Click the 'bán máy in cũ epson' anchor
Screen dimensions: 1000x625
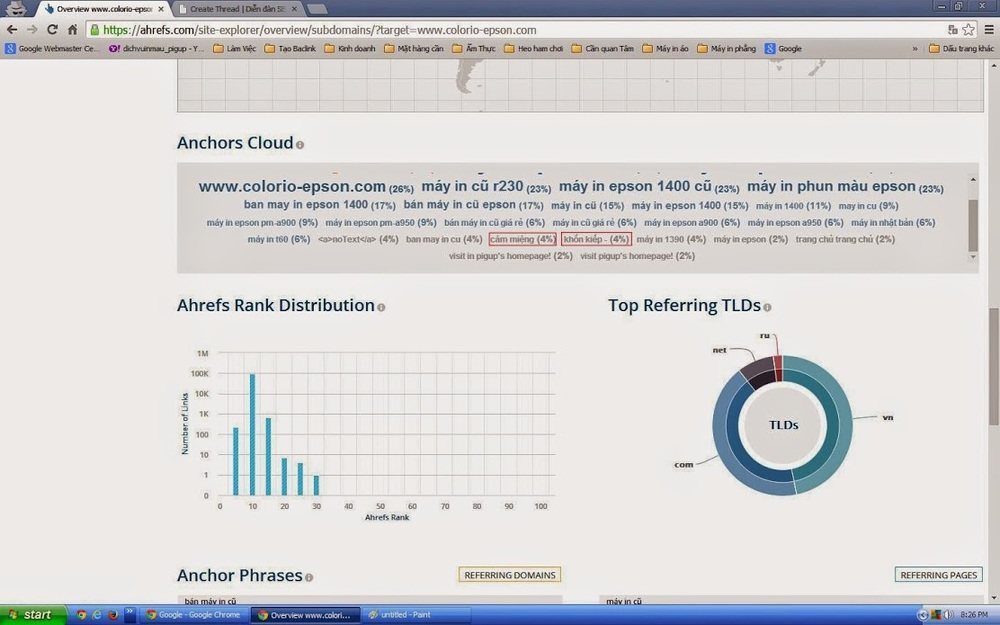(459, 205)
